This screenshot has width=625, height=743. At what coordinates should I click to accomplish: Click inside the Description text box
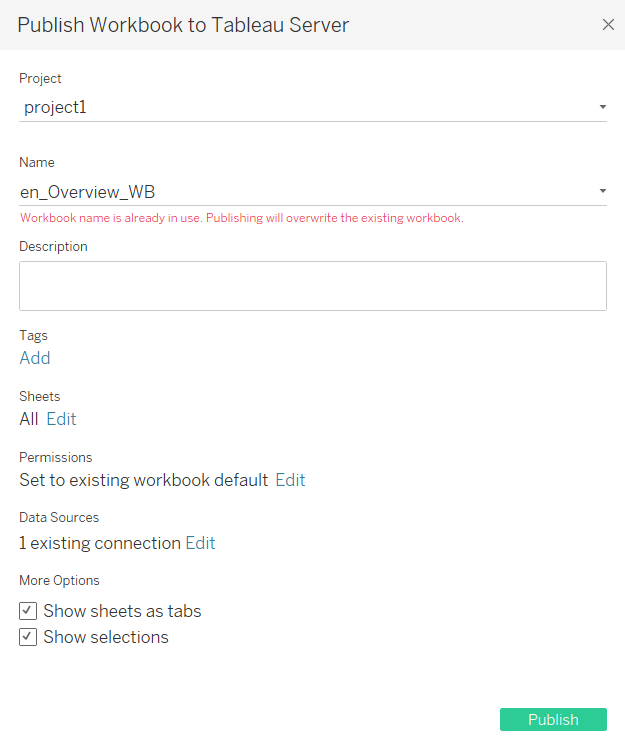[313, 286]
